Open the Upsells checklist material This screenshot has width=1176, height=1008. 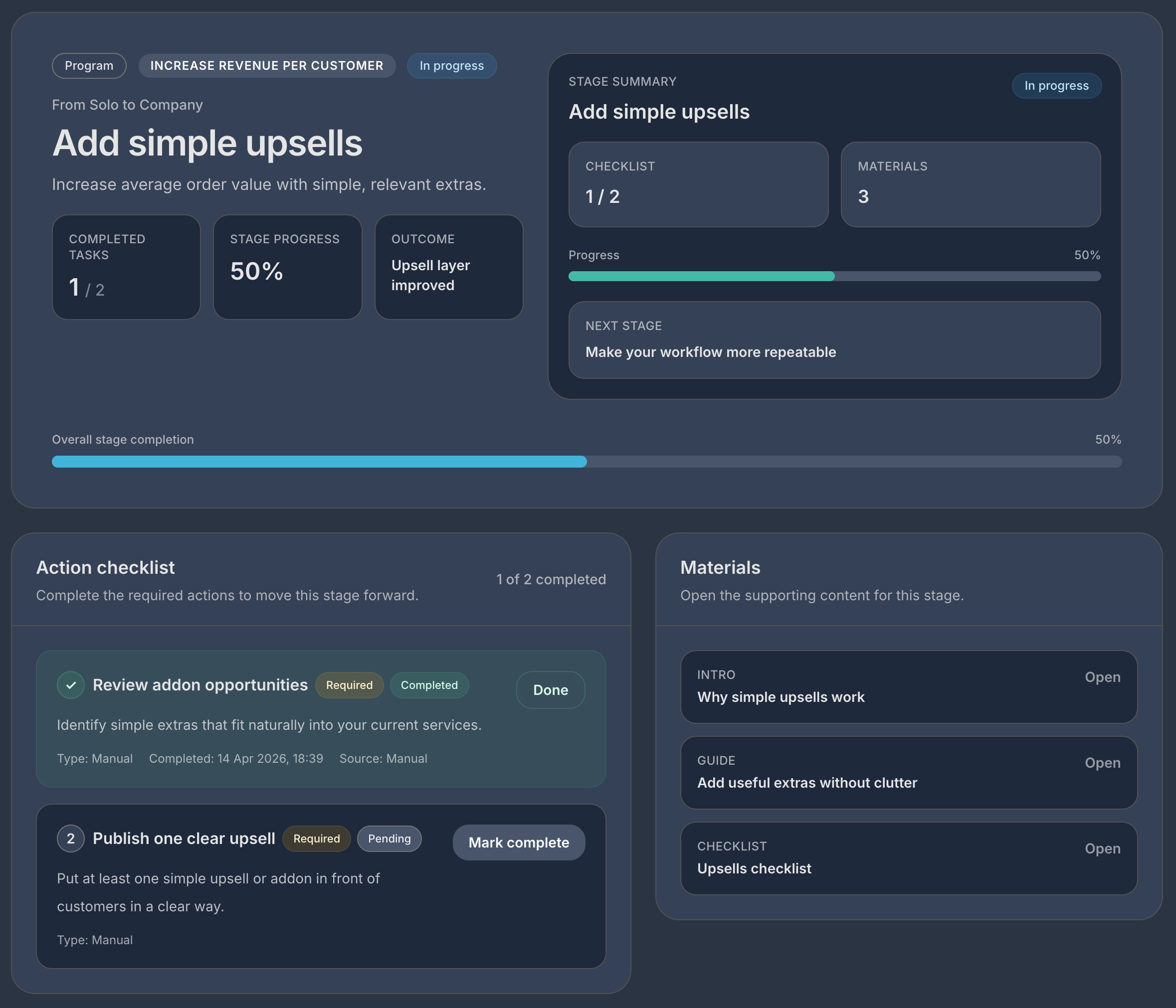1102,848
